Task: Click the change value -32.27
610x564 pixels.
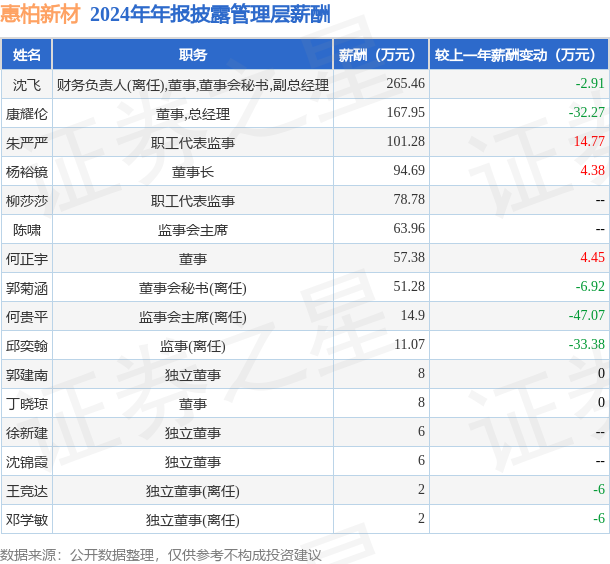Action: 587,112
